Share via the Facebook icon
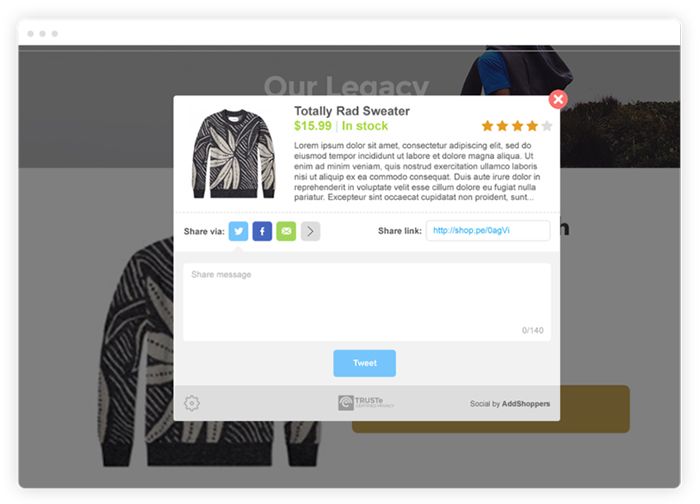The image size is (700, 504). (262, 231)
